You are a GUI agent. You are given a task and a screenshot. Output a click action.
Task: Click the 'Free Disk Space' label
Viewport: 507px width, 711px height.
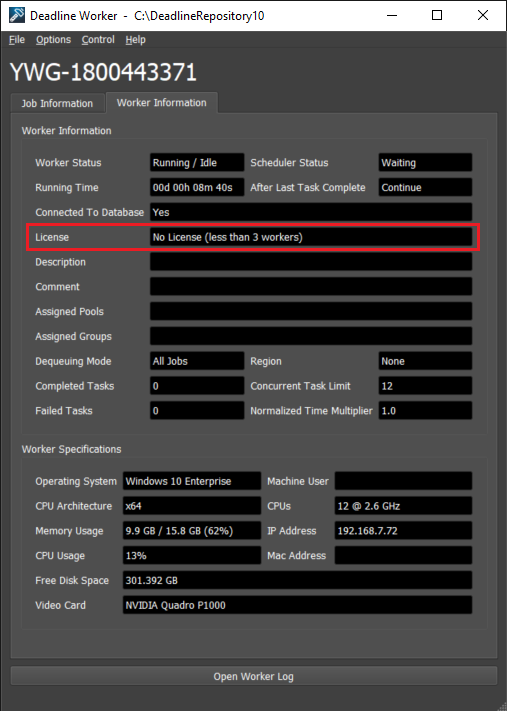(72, 580)
